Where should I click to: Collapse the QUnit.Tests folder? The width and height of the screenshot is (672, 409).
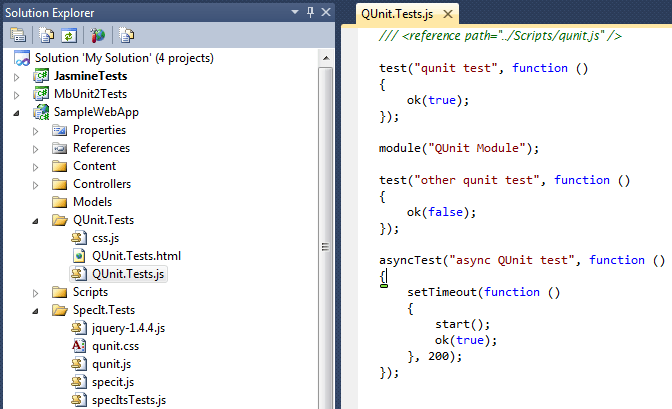[x=36, y=221]
